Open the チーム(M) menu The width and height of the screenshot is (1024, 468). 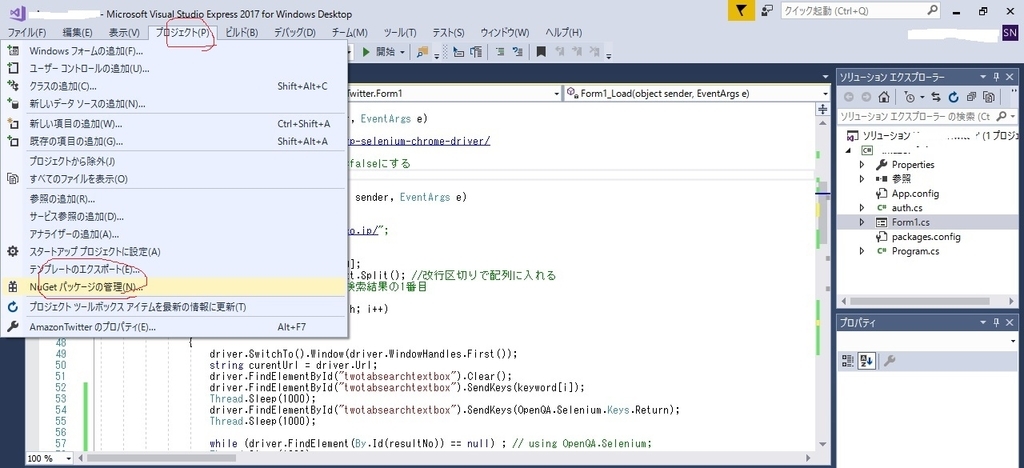coord(349,33)
